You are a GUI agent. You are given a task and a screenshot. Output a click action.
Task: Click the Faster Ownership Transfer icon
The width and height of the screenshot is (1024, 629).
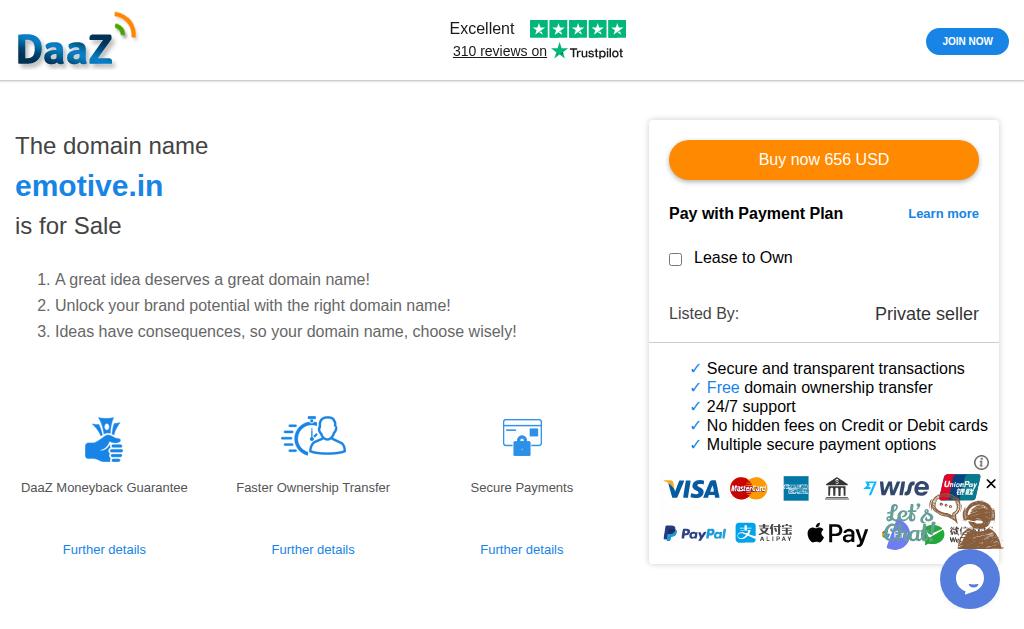(x=313, y=436)
